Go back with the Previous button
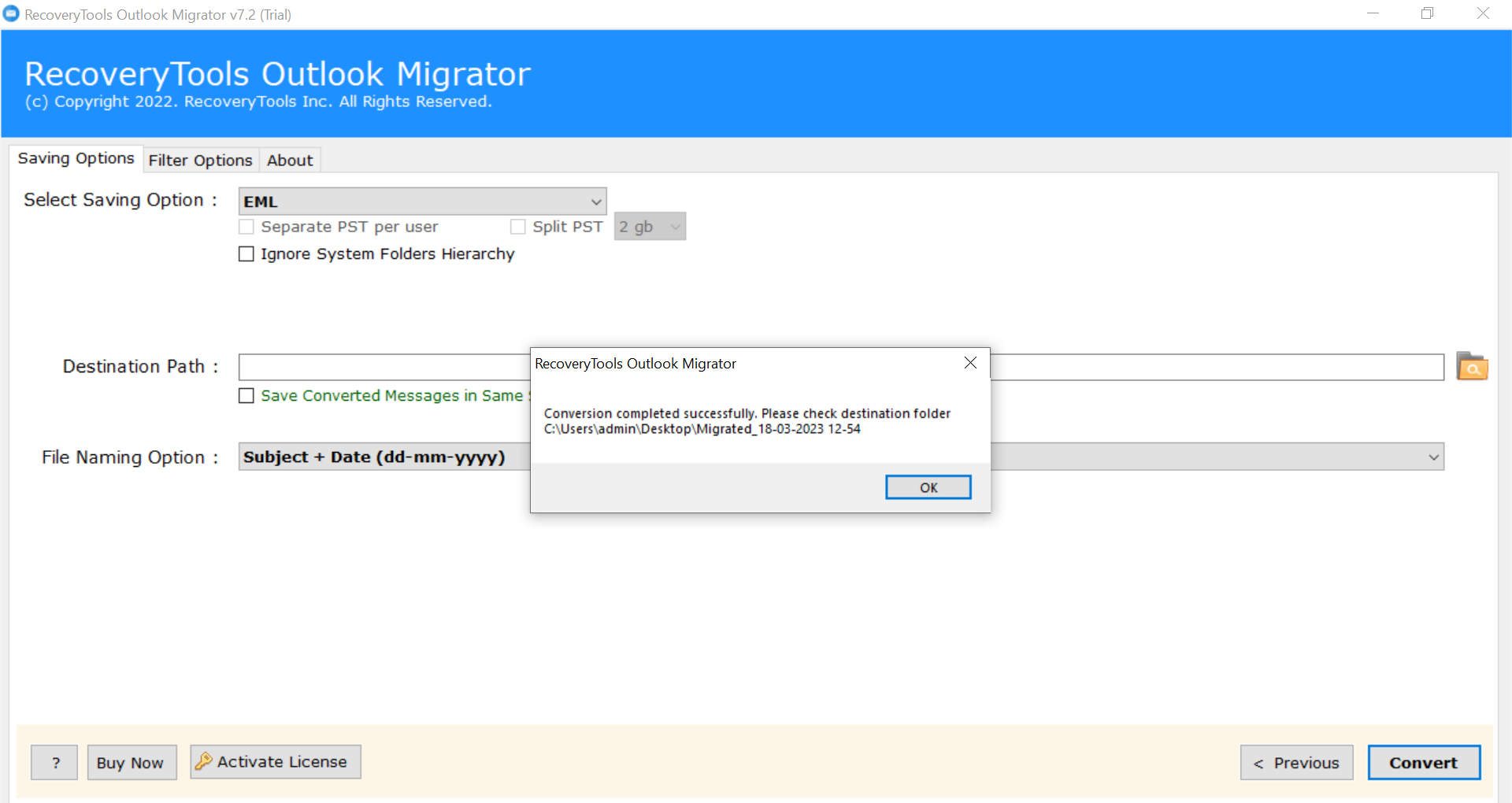This screenshot has width=1512, height=803. tap(1296, 762)
